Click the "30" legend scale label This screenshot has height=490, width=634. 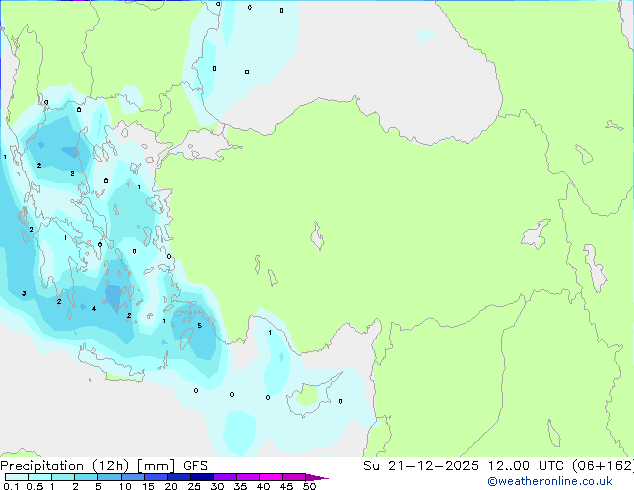[217, 486]
